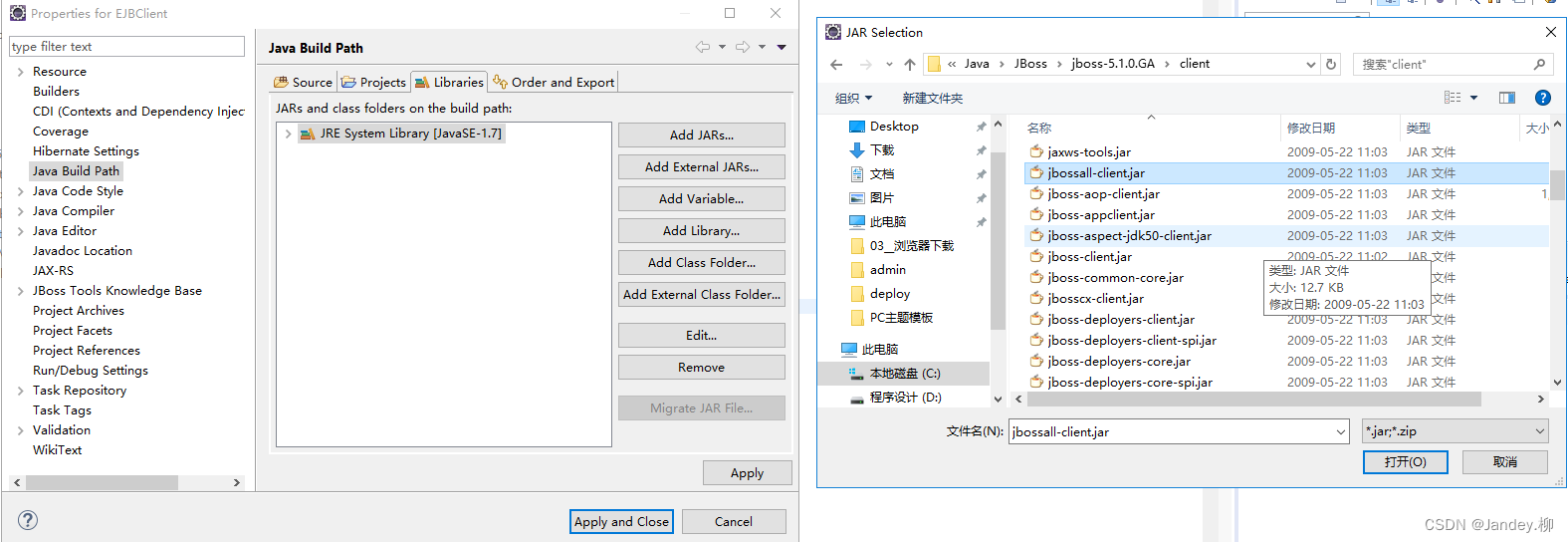This screenshot has height=542, width=1568.
Task: Select Run/Debug Settings in the tree
Action: point(91,371)
